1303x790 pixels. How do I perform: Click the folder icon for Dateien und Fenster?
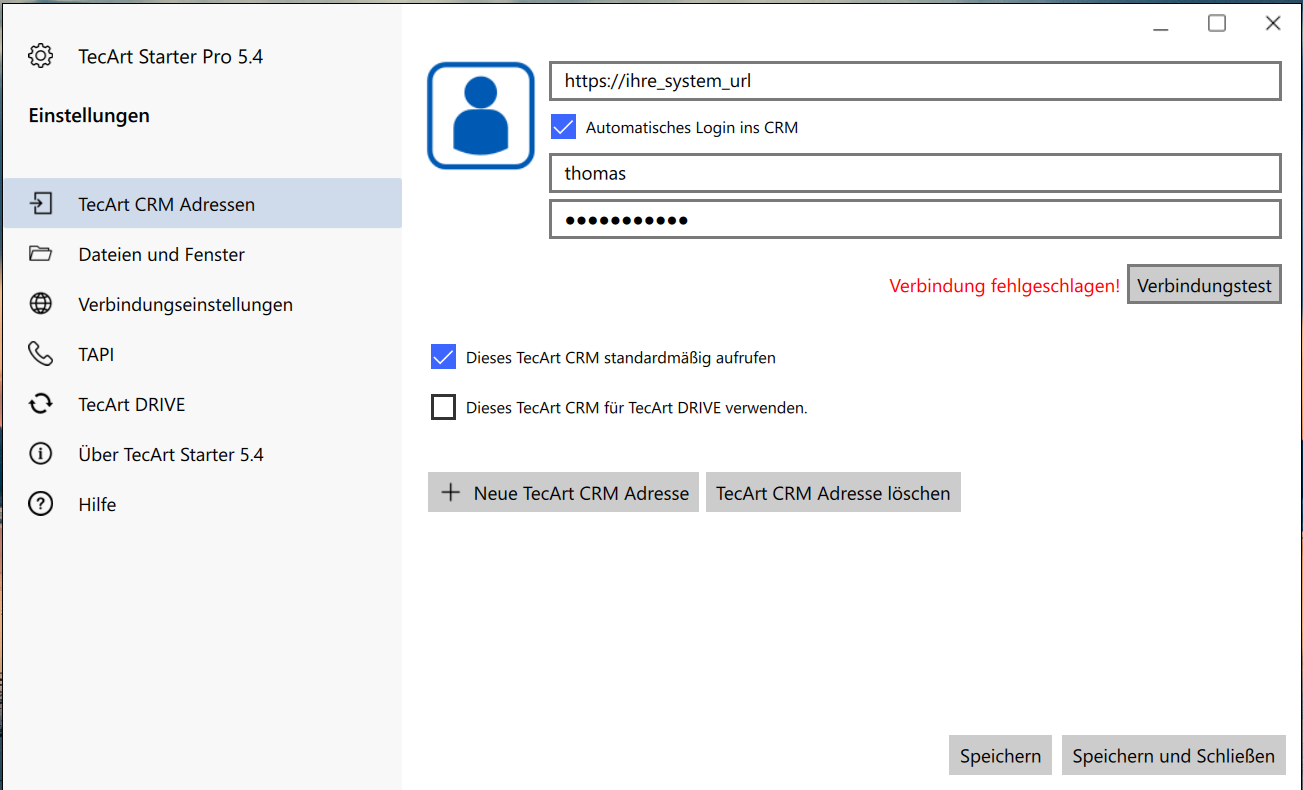(x=40, y=254)
